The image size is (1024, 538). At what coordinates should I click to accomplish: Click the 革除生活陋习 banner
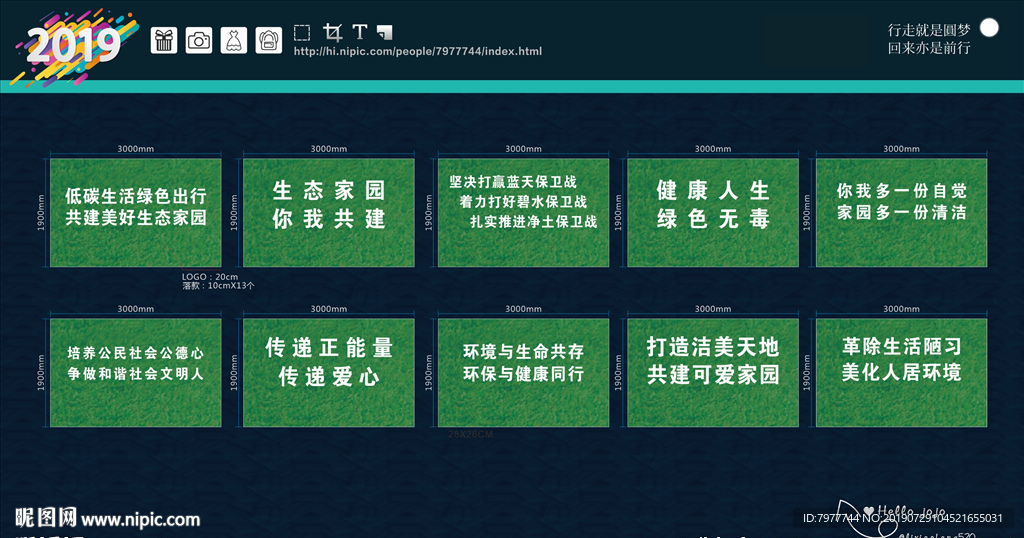click(x=901, y=372)
